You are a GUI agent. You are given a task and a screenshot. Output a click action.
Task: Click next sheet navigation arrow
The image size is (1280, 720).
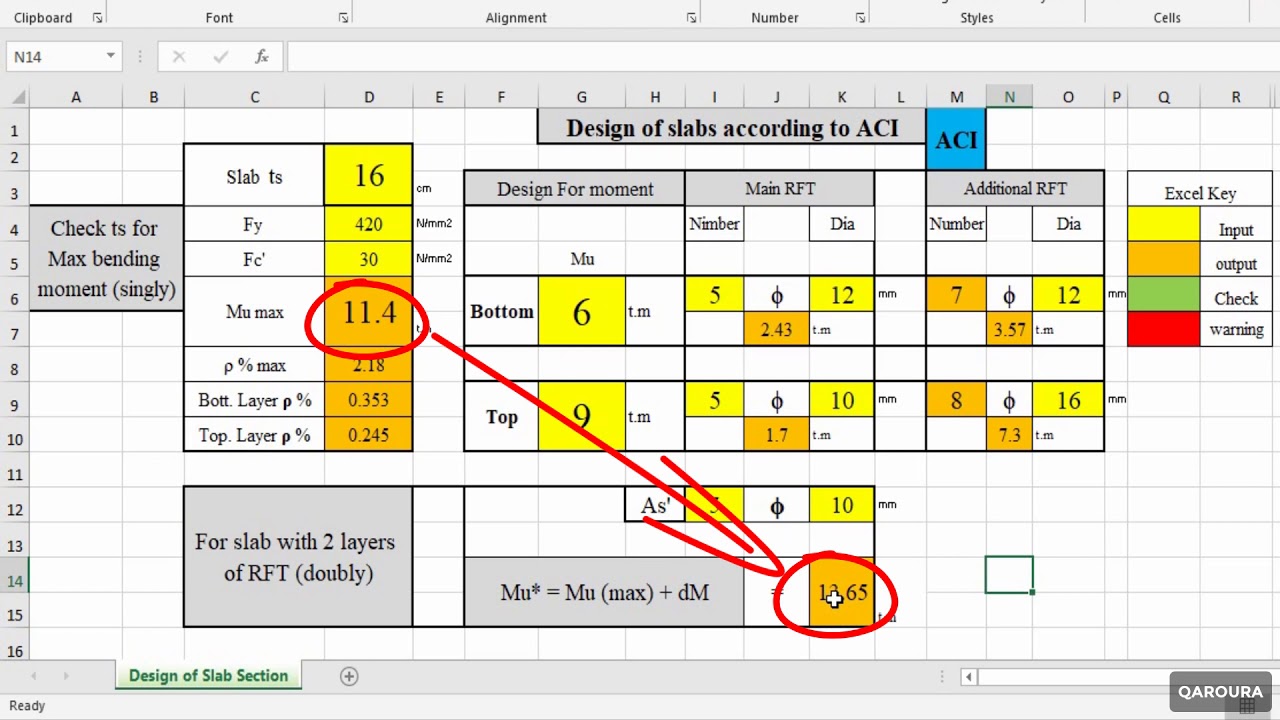66,676
